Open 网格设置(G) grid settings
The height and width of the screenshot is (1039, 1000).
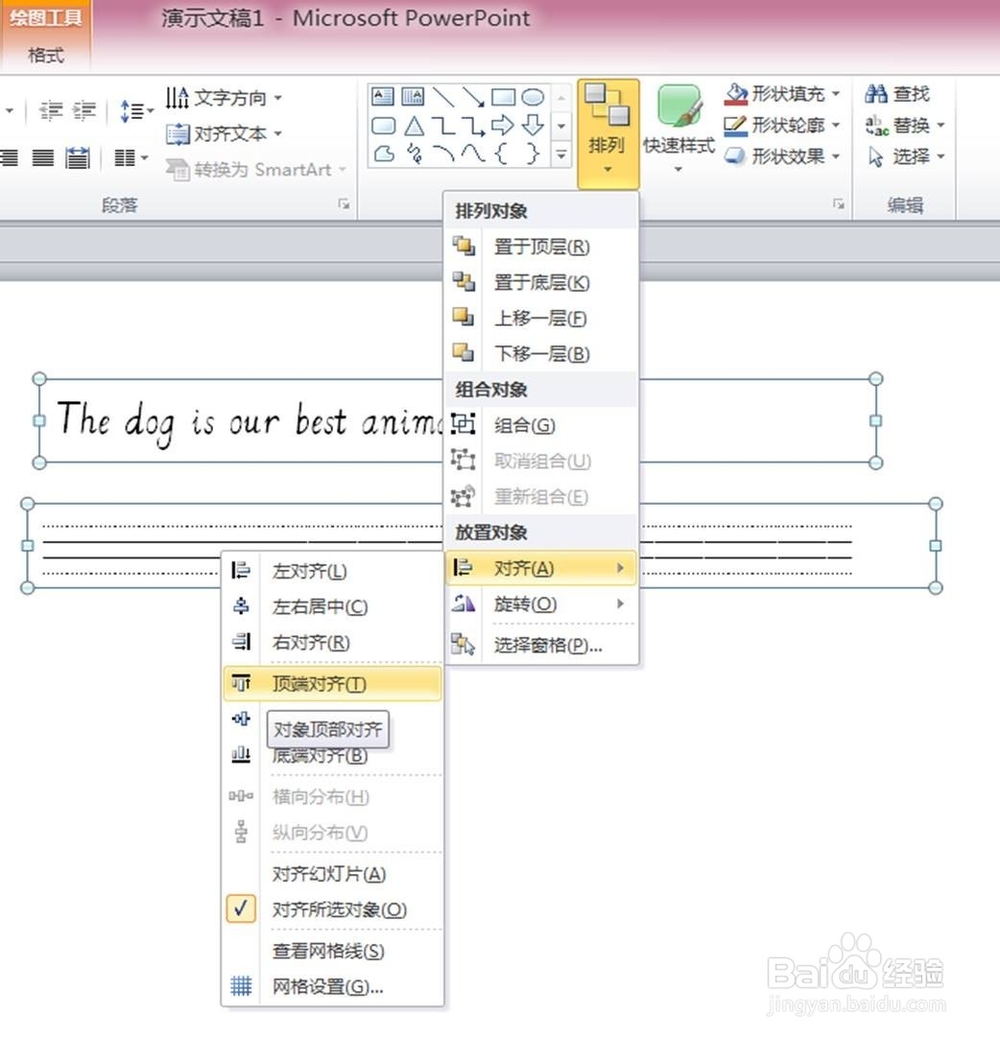tap(333, 987)
